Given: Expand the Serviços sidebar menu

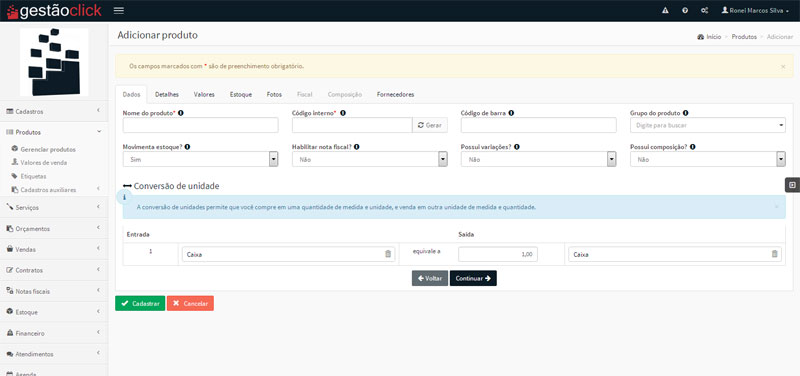Looking at the screenshot, I should (54, 208).
